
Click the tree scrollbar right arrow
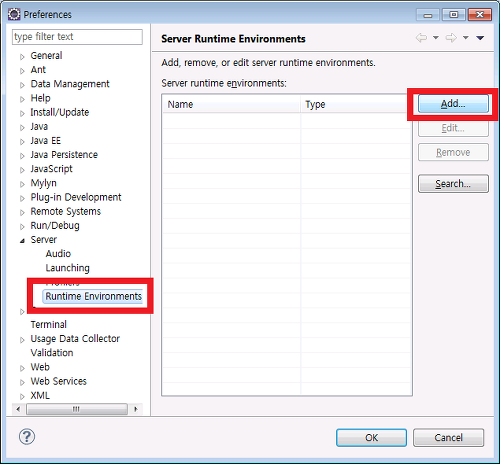coord(136,409)
